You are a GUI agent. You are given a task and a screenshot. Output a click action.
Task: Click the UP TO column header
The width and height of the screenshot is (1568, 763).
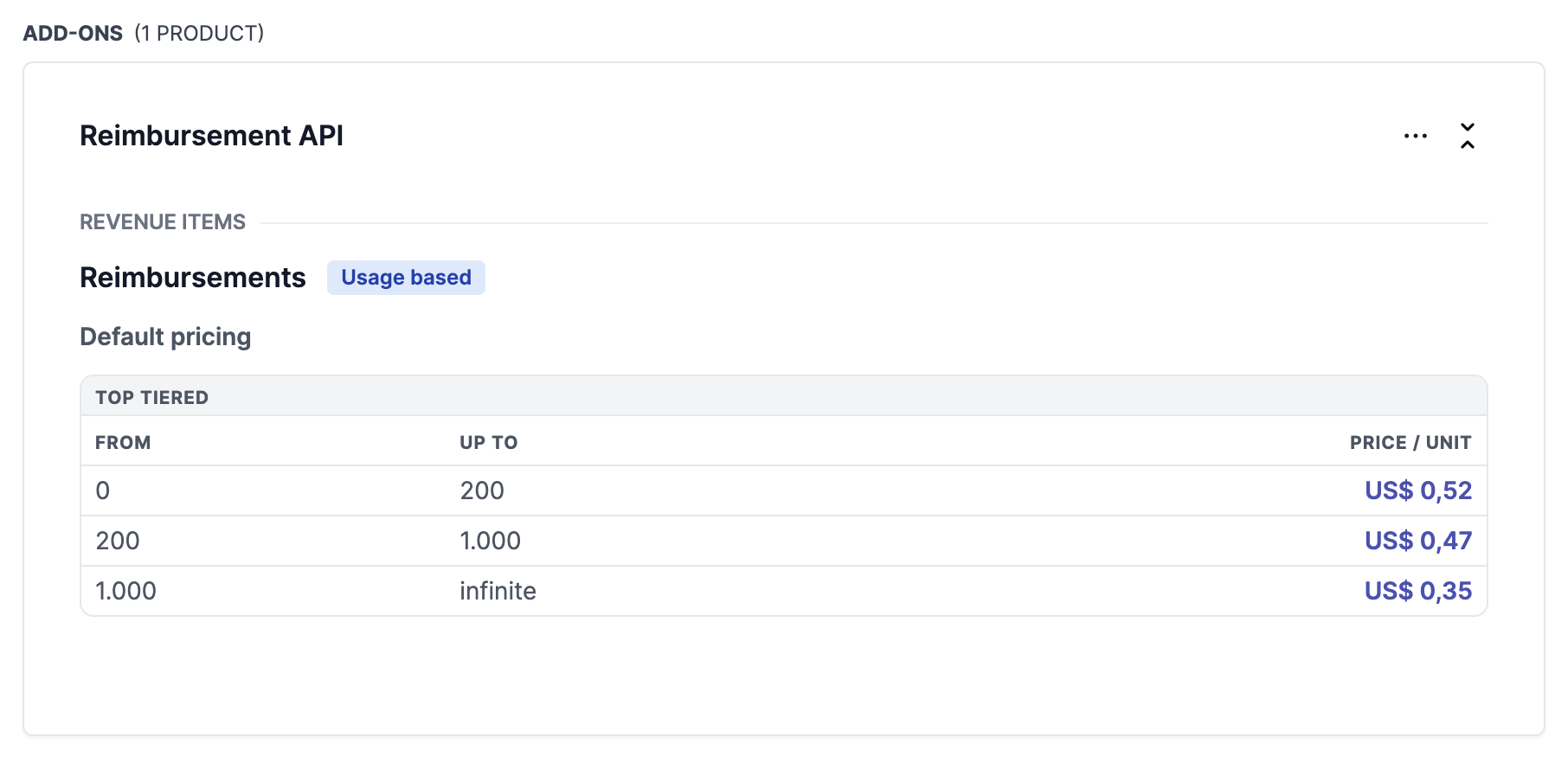coord(488,442)
